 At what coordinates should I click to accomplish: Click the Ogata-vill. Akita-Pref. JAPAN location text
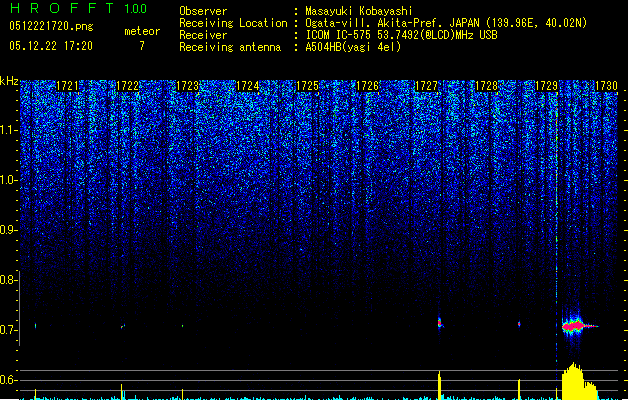(x=446, y=23)
